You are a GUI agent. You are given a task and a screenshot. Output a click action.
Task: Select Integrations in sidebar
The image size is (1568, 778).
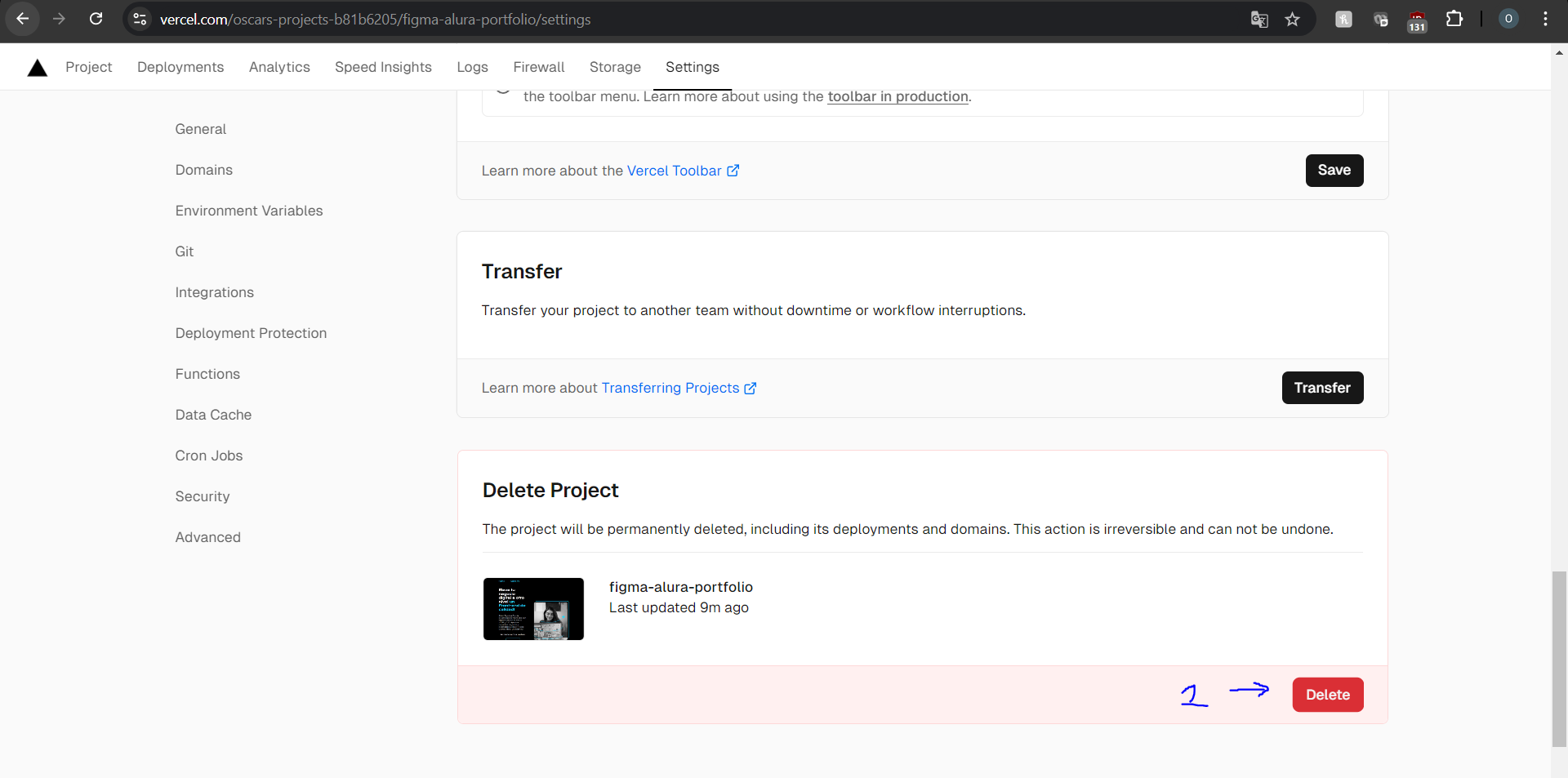tap(215, 292)
